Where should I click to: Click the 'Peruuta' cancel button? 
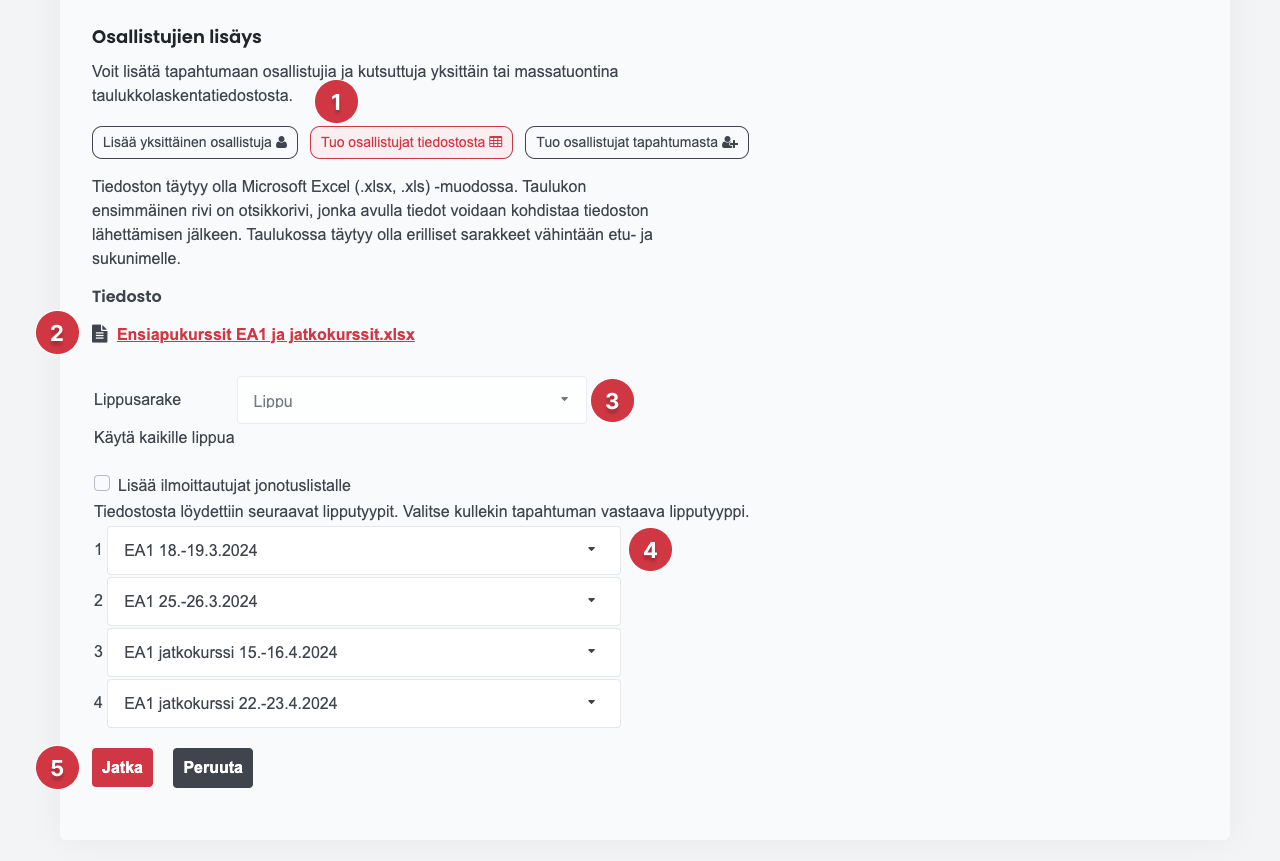click(x=213, y=768)
